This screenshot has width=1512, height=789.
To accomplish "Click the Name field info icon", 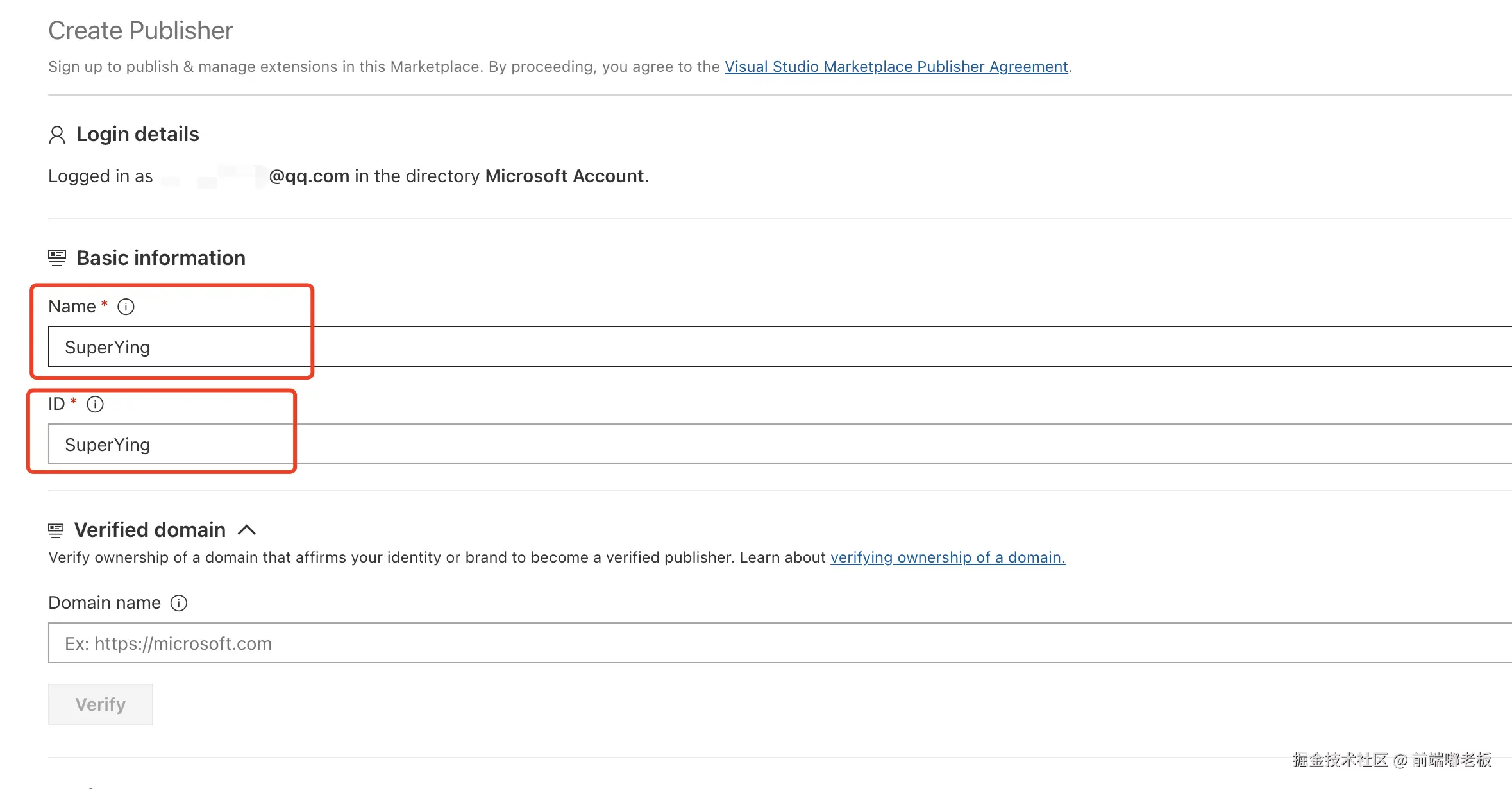I will pos(126,307).
